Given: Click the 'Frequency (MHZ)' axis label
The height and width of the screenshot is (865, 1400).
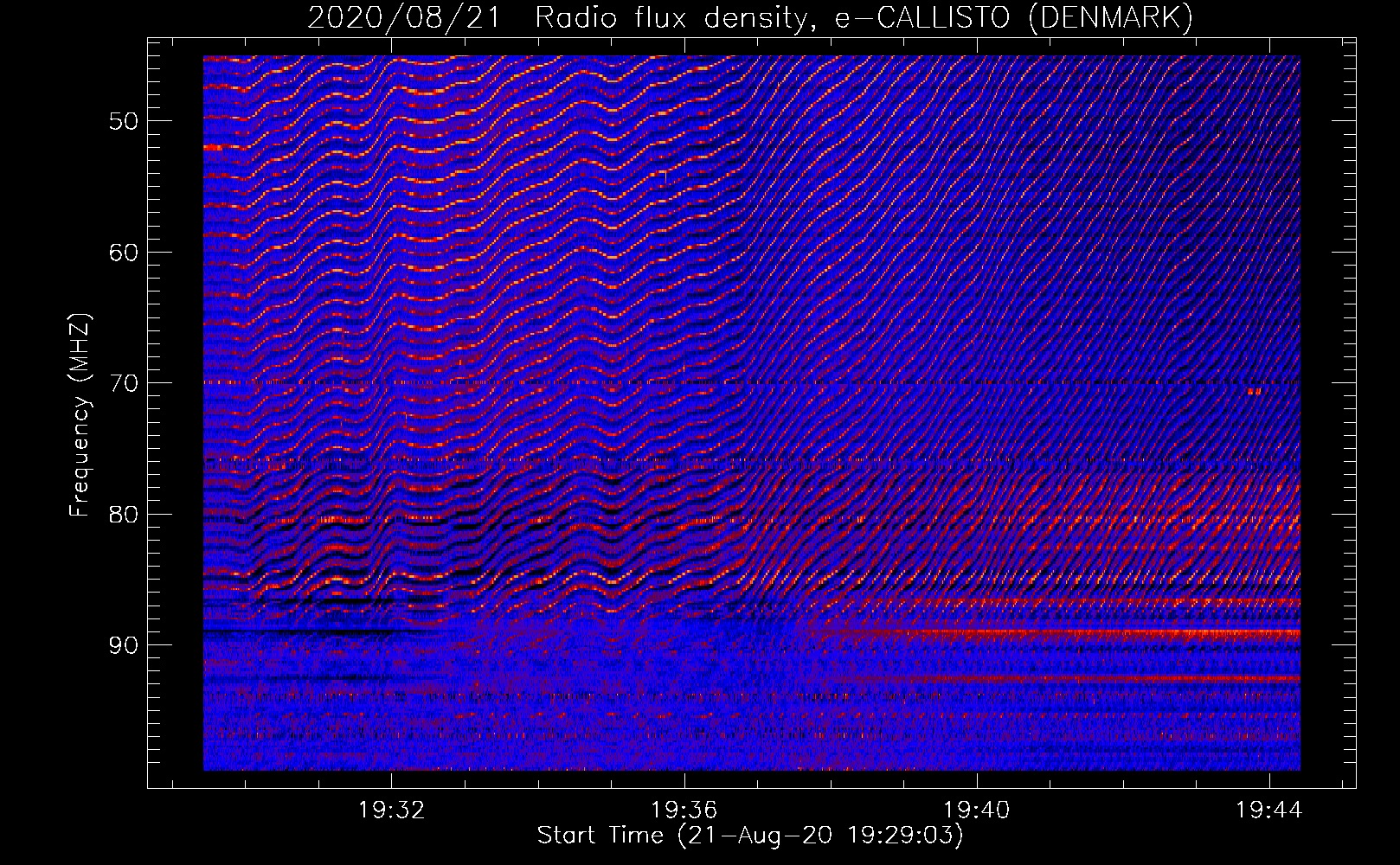Looking at the screenshot, I should click(80, 416).
